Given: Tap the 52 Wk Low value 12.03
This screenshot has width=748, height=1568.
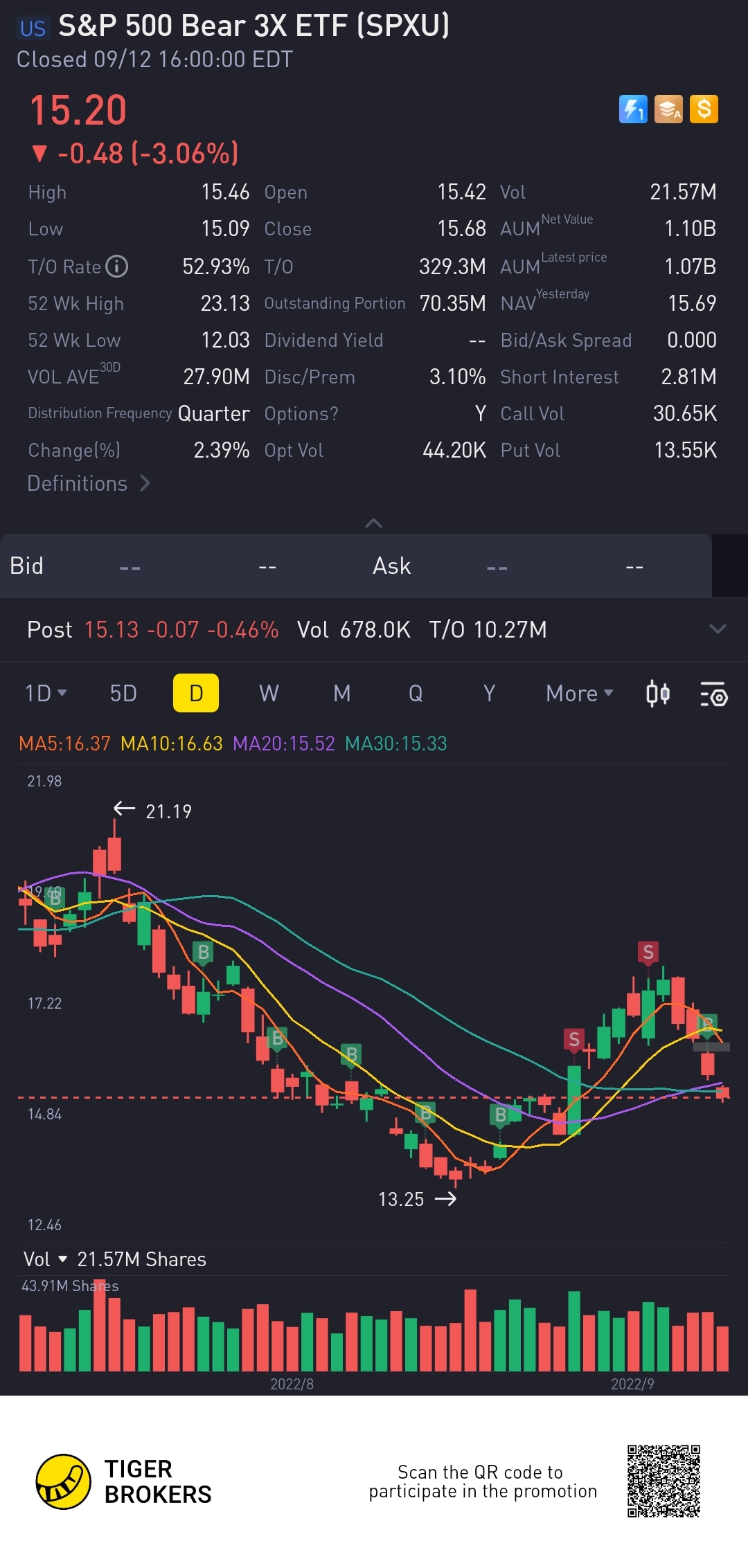Looking at the screenshot, I should (225, 340).
